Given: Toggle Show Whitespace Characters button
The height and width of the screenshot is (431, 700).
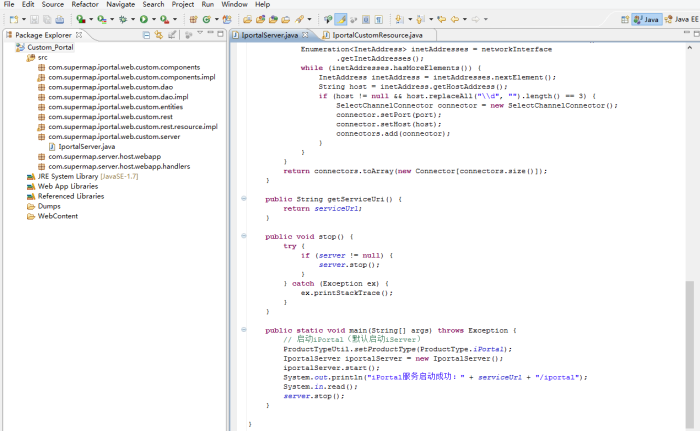Looking at the screenshot, I should pos(378,19).
